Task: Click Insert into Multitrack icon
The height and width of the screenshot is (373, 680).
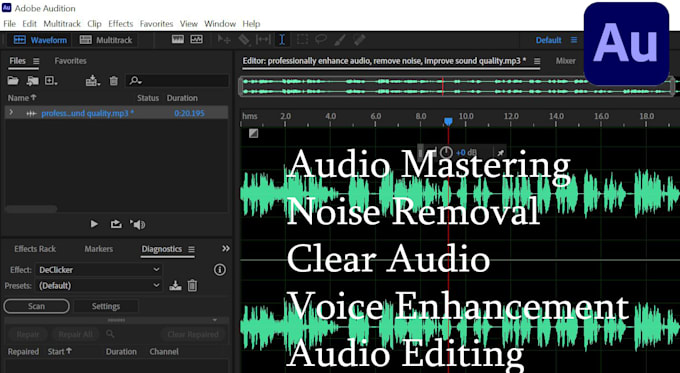Action: [x=92, y=80]
